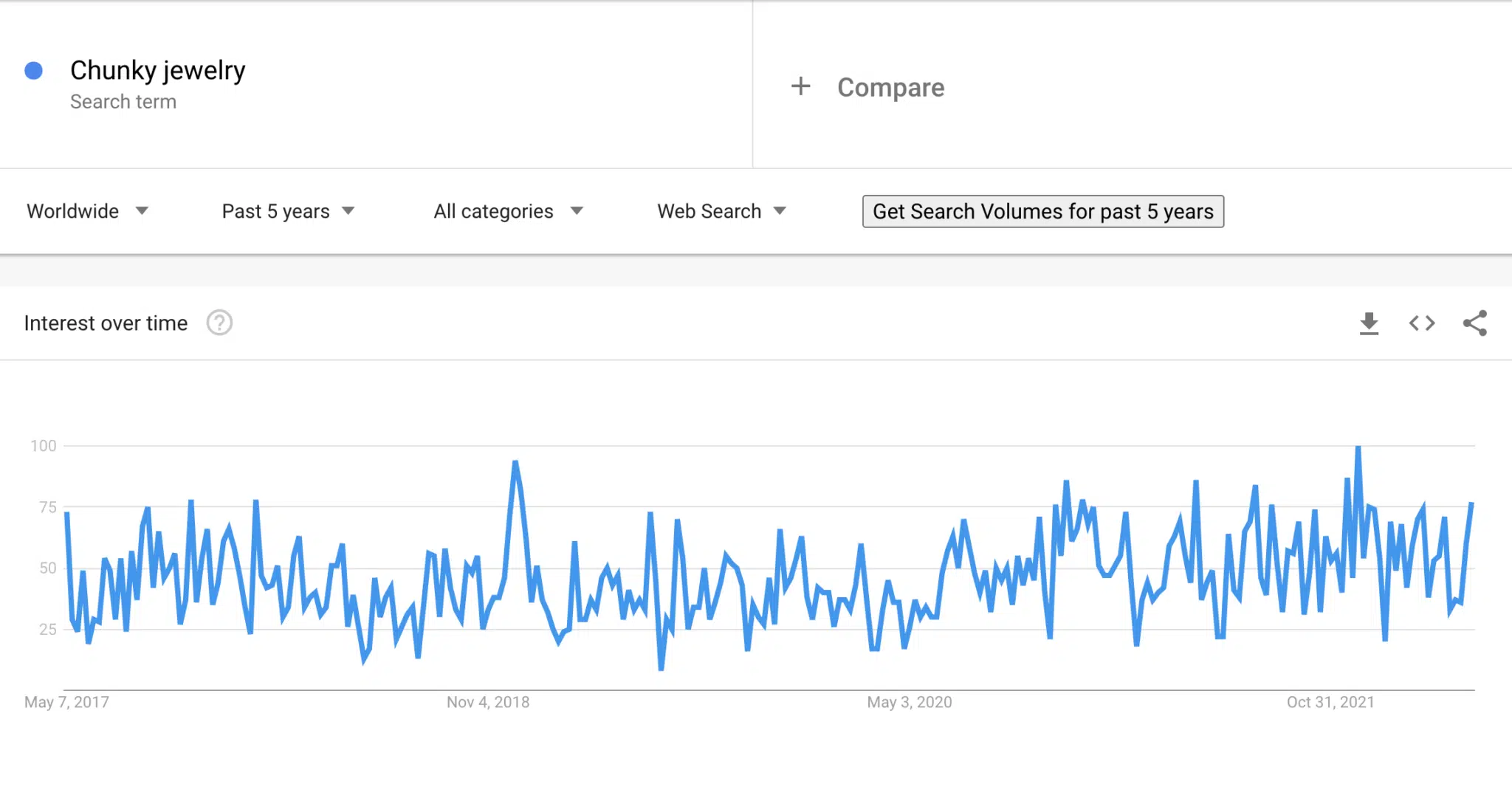Open the Past 5 years time range dropdown
1512x798 pixels.
coord(289,211)
